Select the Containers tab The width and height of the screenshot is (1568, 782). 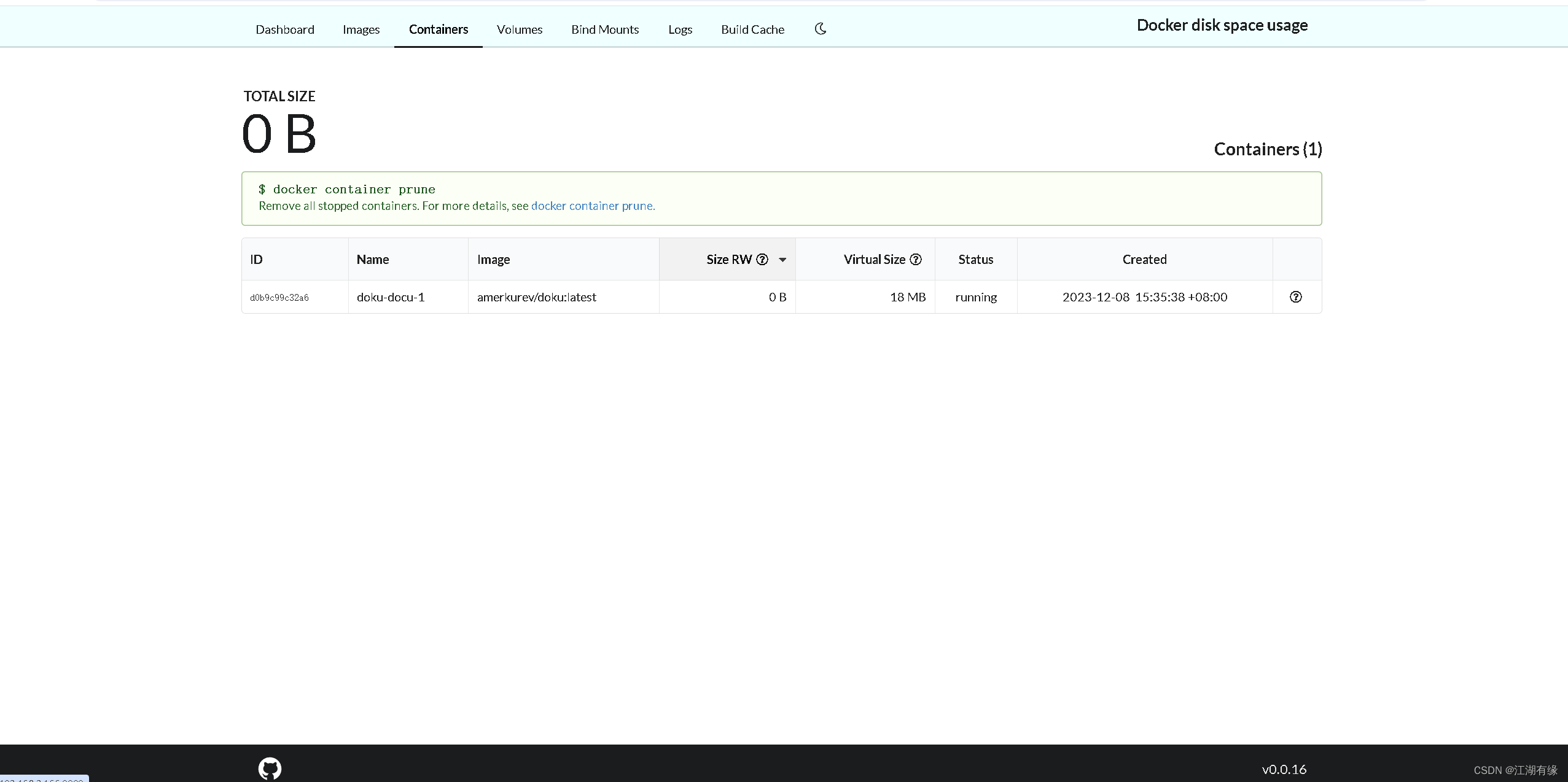[439, 29]
